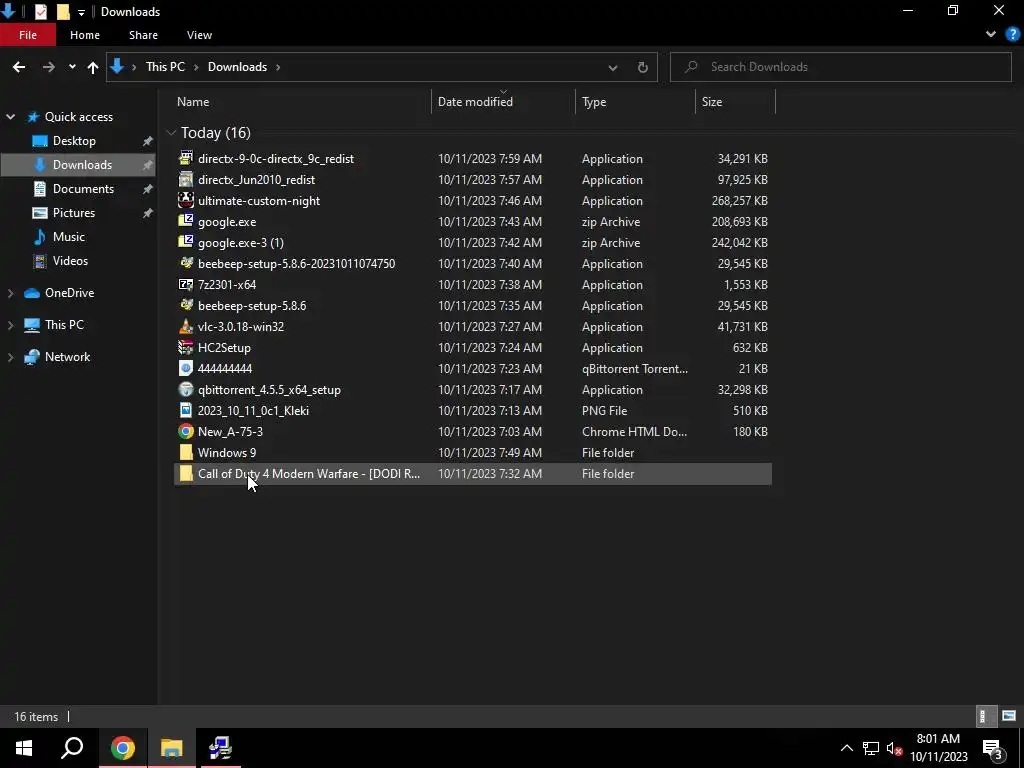1024x768 pixels.
Task: Click the taskbar clock showing 8:01 AM
Action: point(938,748)
